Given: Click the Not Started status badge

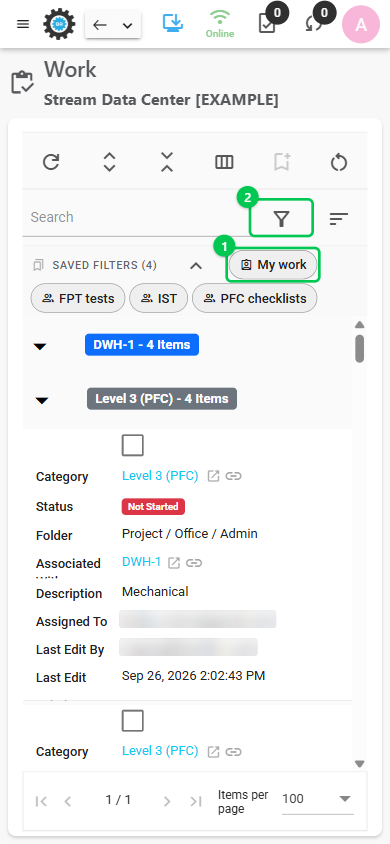Looking at the screenshot, I should pyautogui.click(x=153, y=507).
